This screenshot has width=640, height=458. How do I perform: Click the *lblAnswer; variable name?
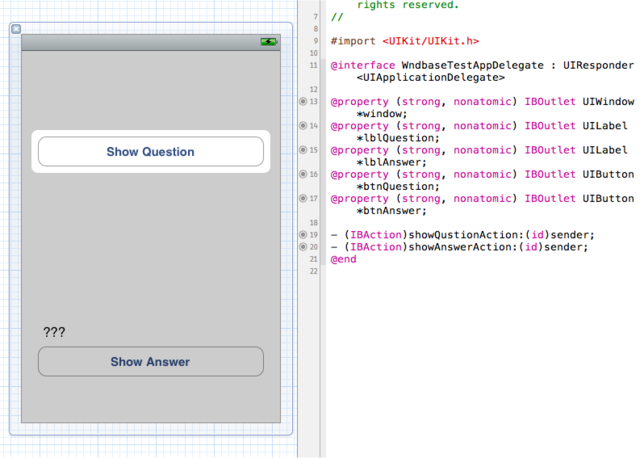[391, 162]
